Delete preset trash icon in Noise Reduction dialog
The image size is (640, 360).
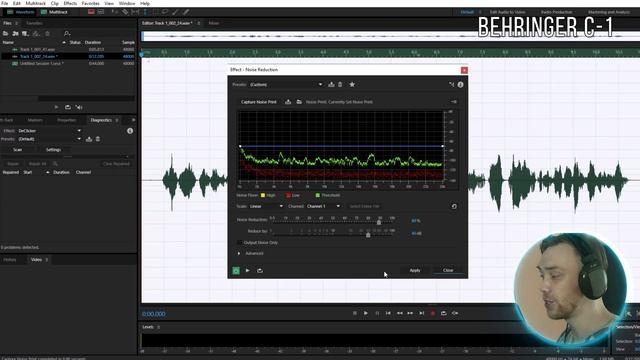340,84
